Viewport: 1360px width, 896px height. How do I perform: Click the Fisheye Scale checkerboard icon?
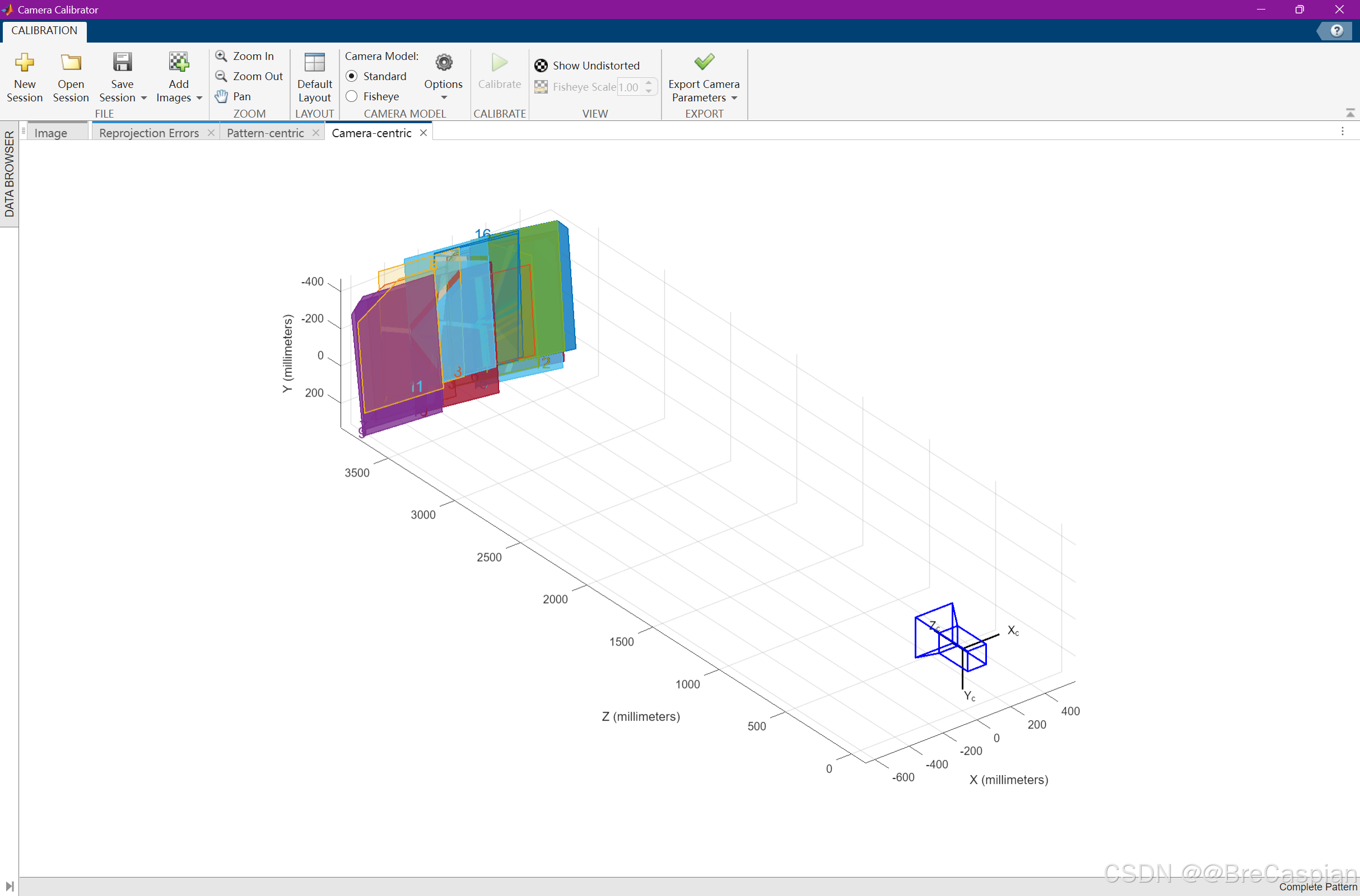click(x=541, y=87)
